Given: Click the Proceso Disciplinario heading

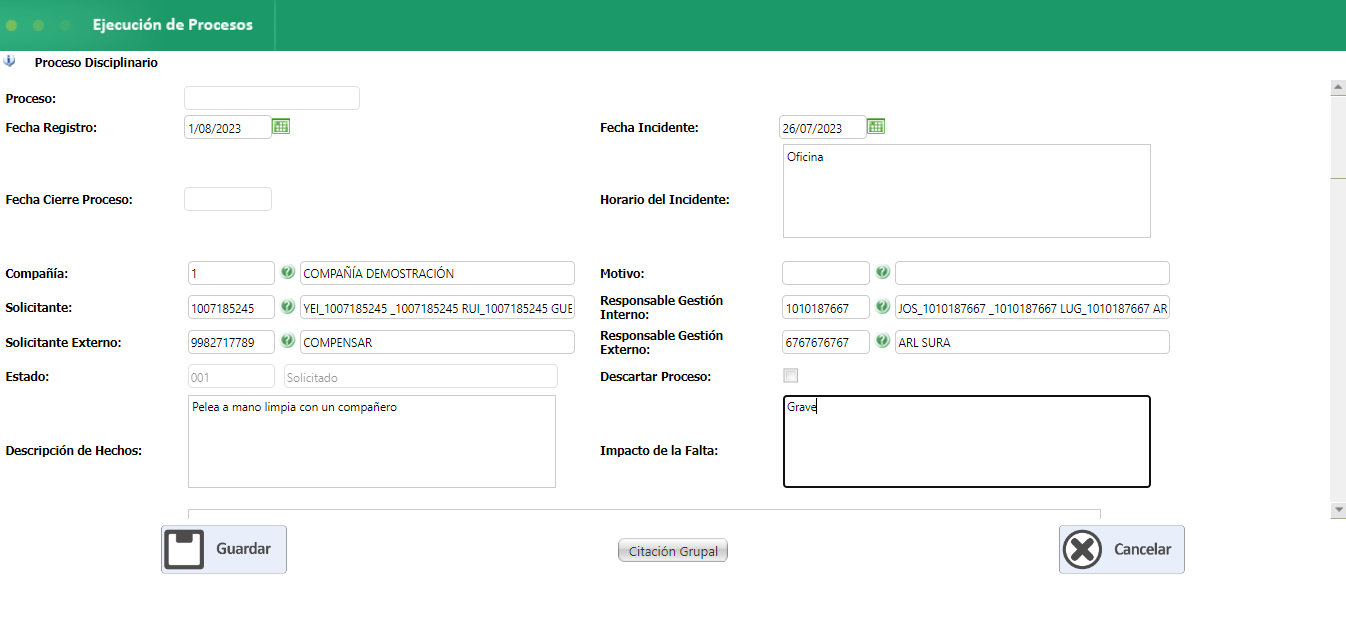Looking at the screenshot, I should [x=96, y=62].
